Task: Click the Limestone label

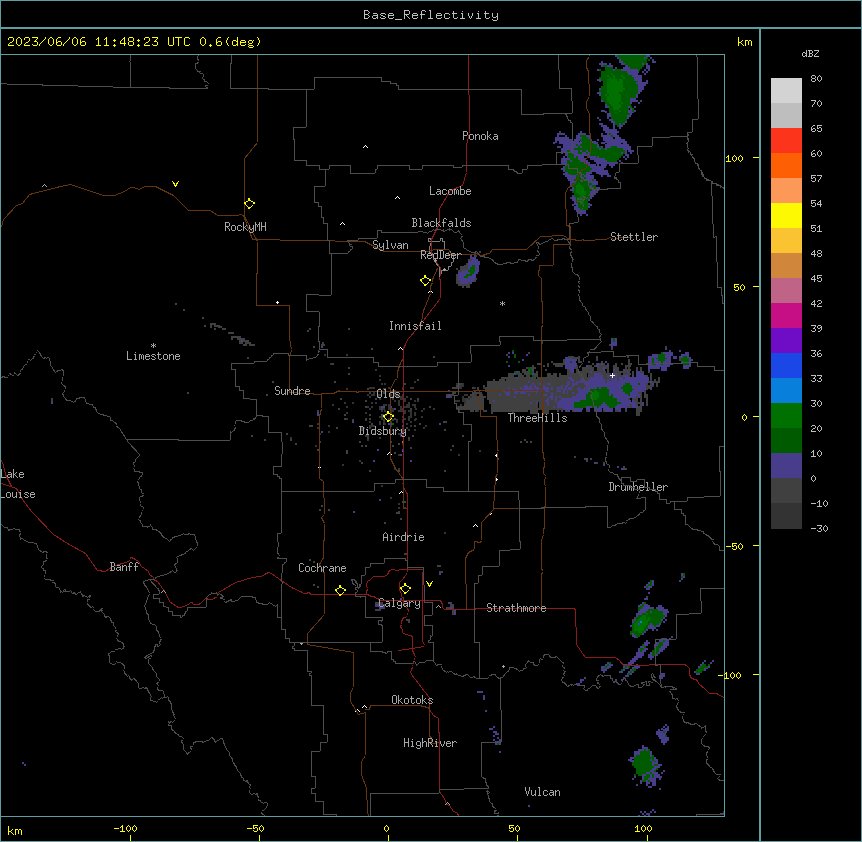Action: (x=153, y=356)
